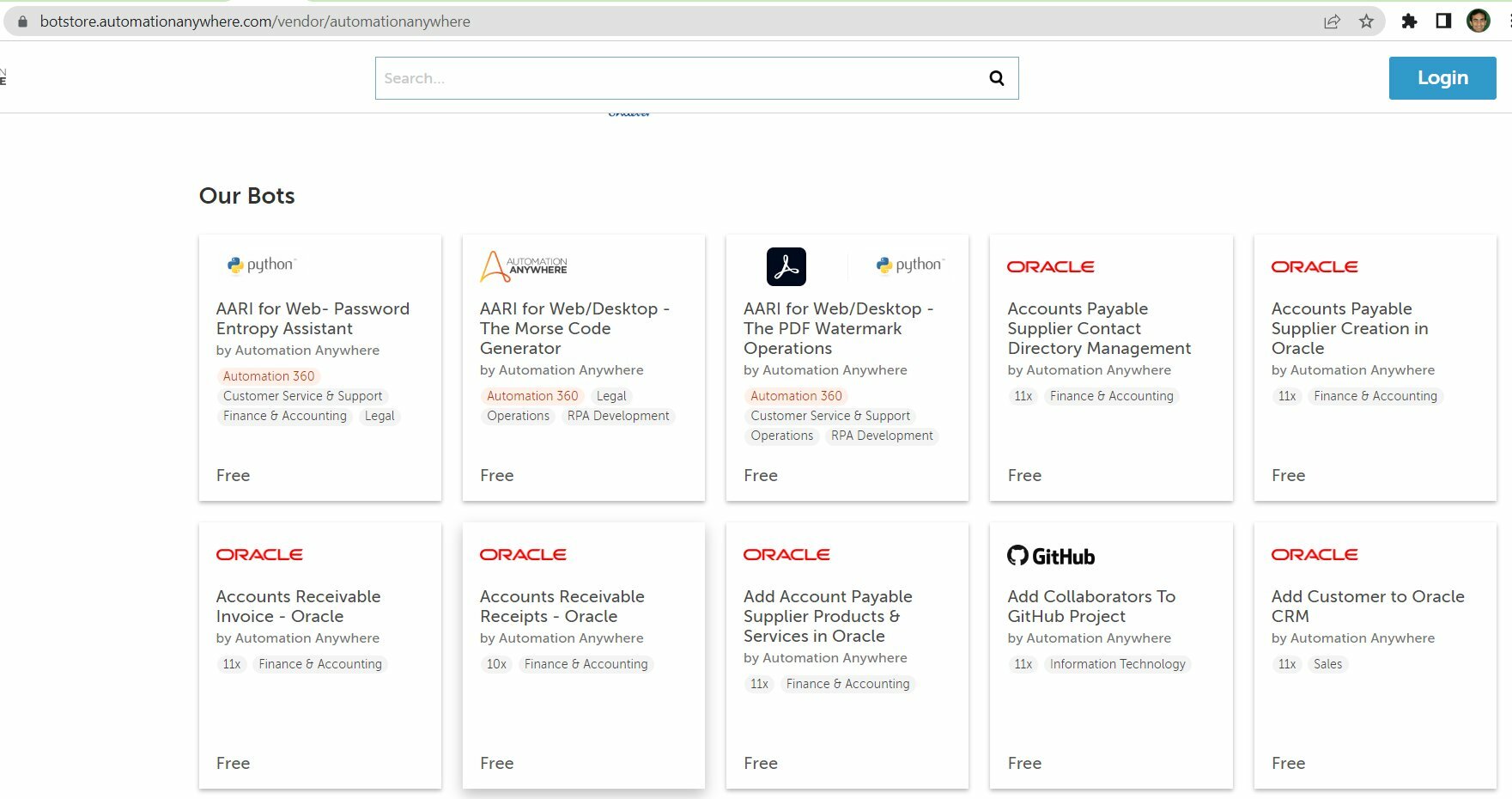Click the browser address bar URL
The image size is (1512, 799).
255,21
